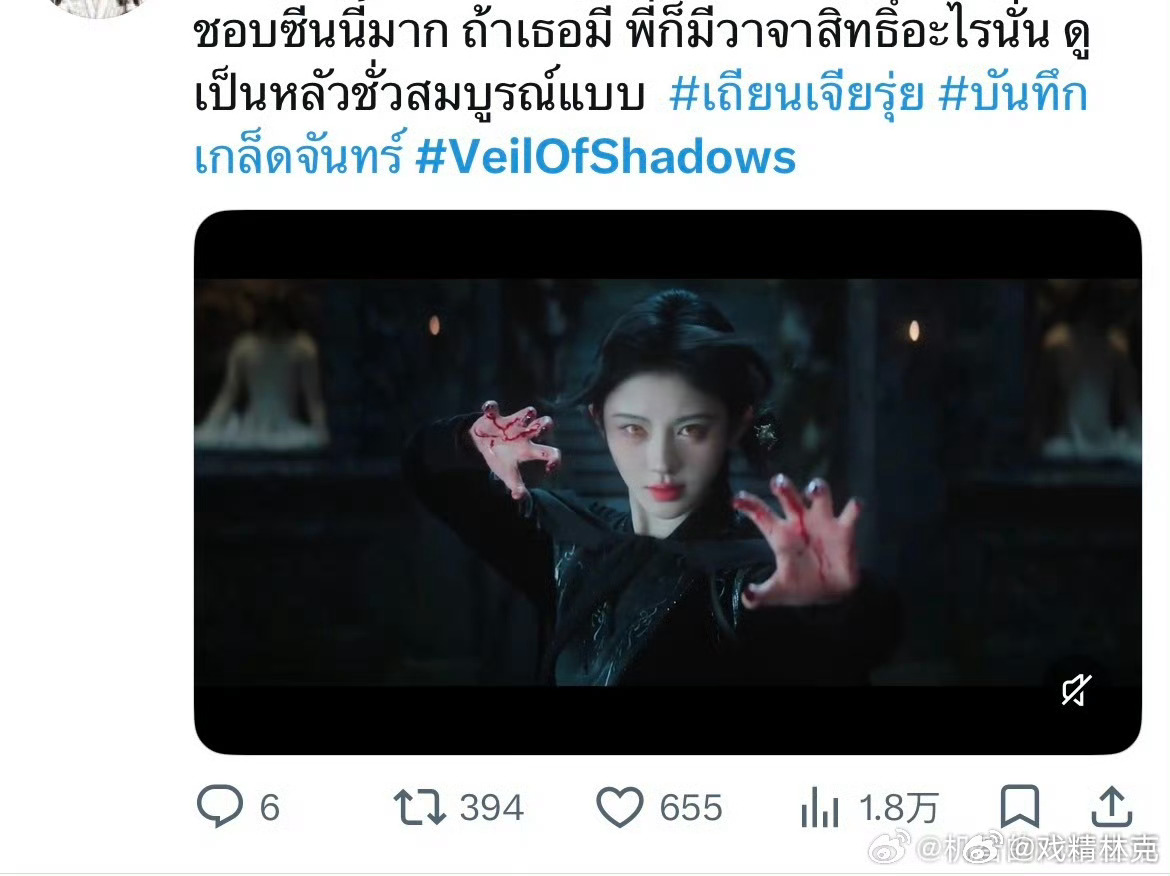Click the video's black top letterbox bar

[x=667, y=245]
